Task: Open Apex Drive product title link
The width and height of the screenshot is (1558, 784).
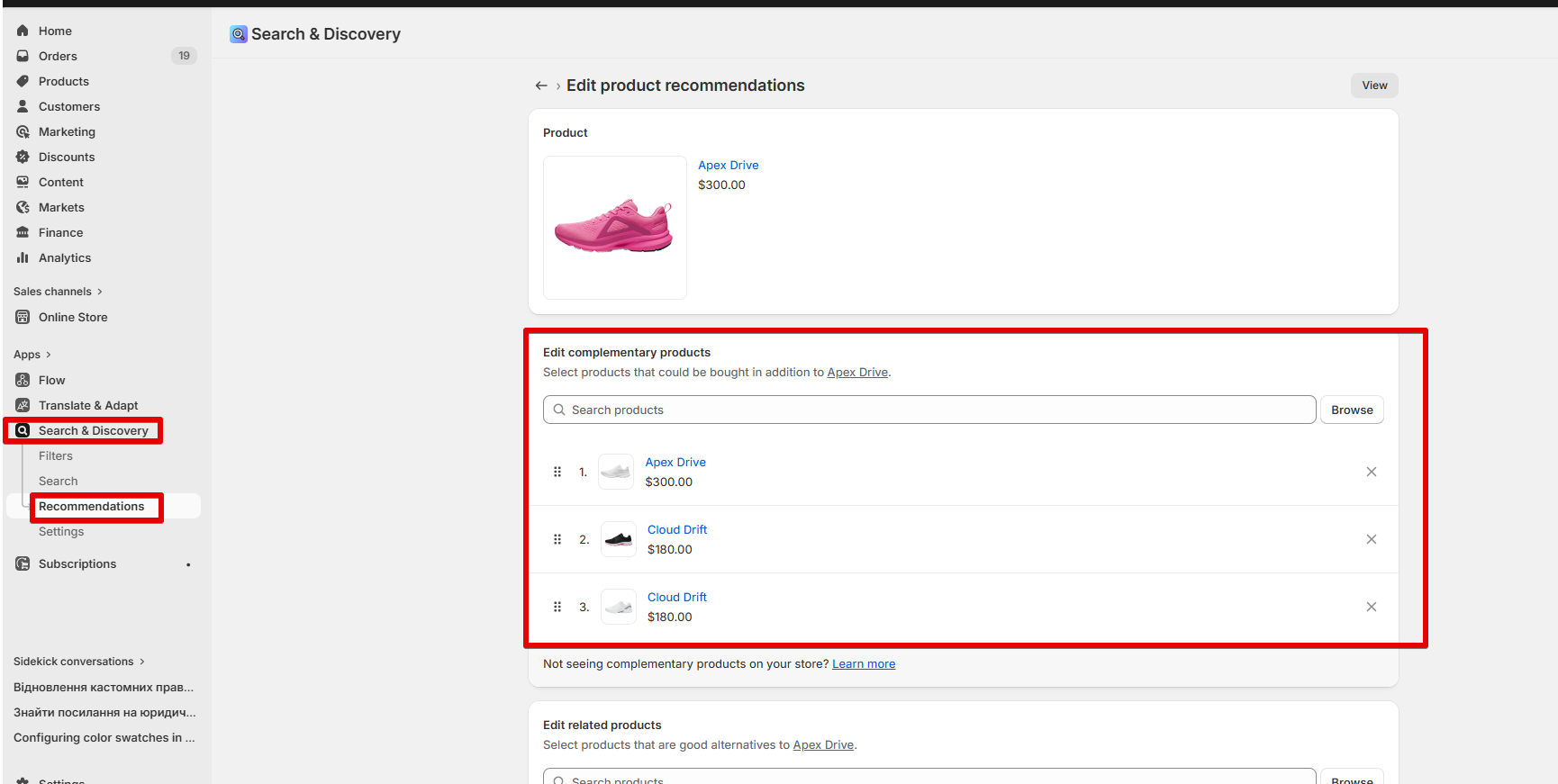Action: 729,165
